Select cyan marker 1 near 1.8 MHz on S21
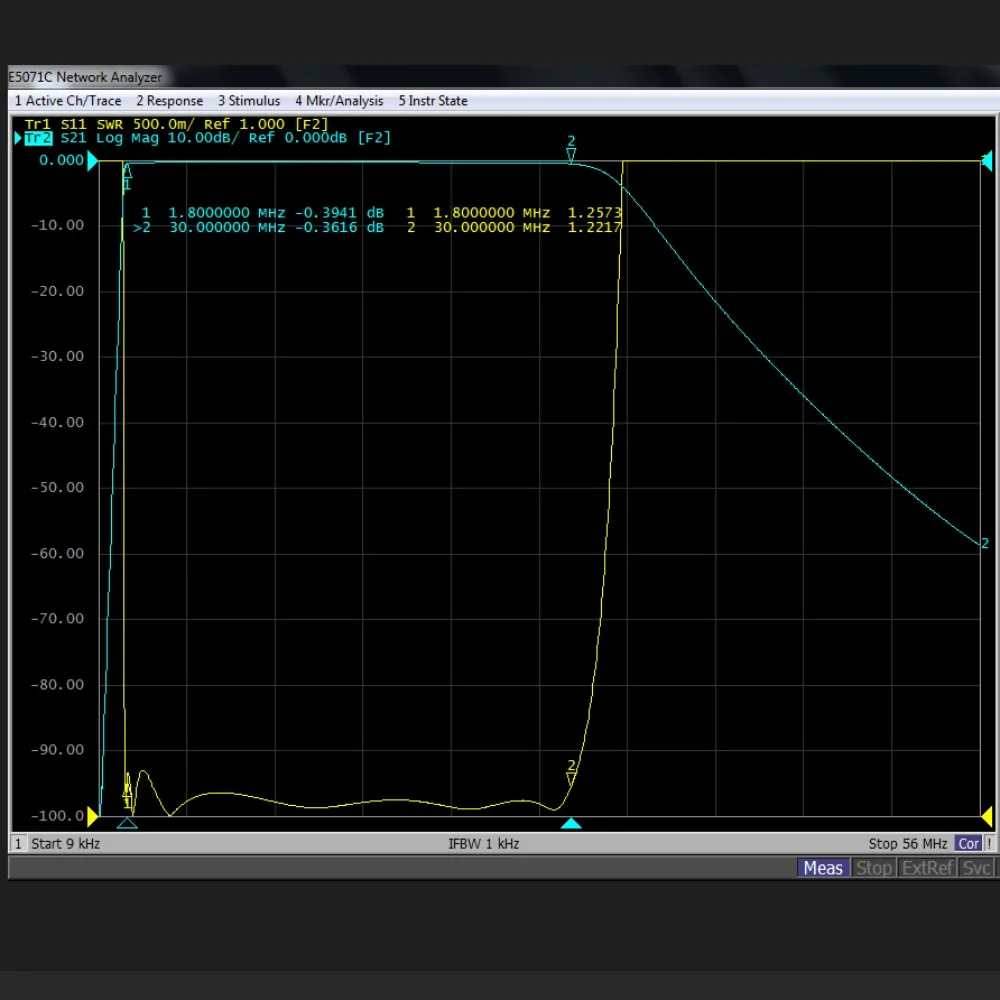 [x=127, y=177]
